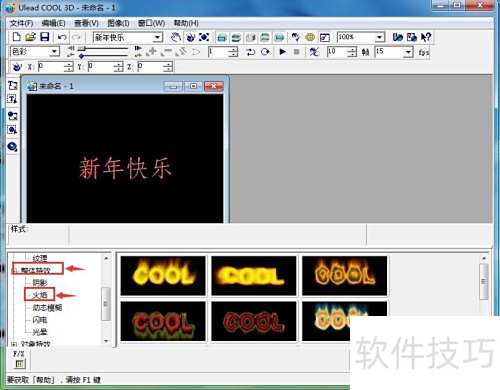Viewport: 500px width, 390px height.
Task: Select 动态模糊 in the effects tree
Action: pyautogui.click(x=47, y=307)
